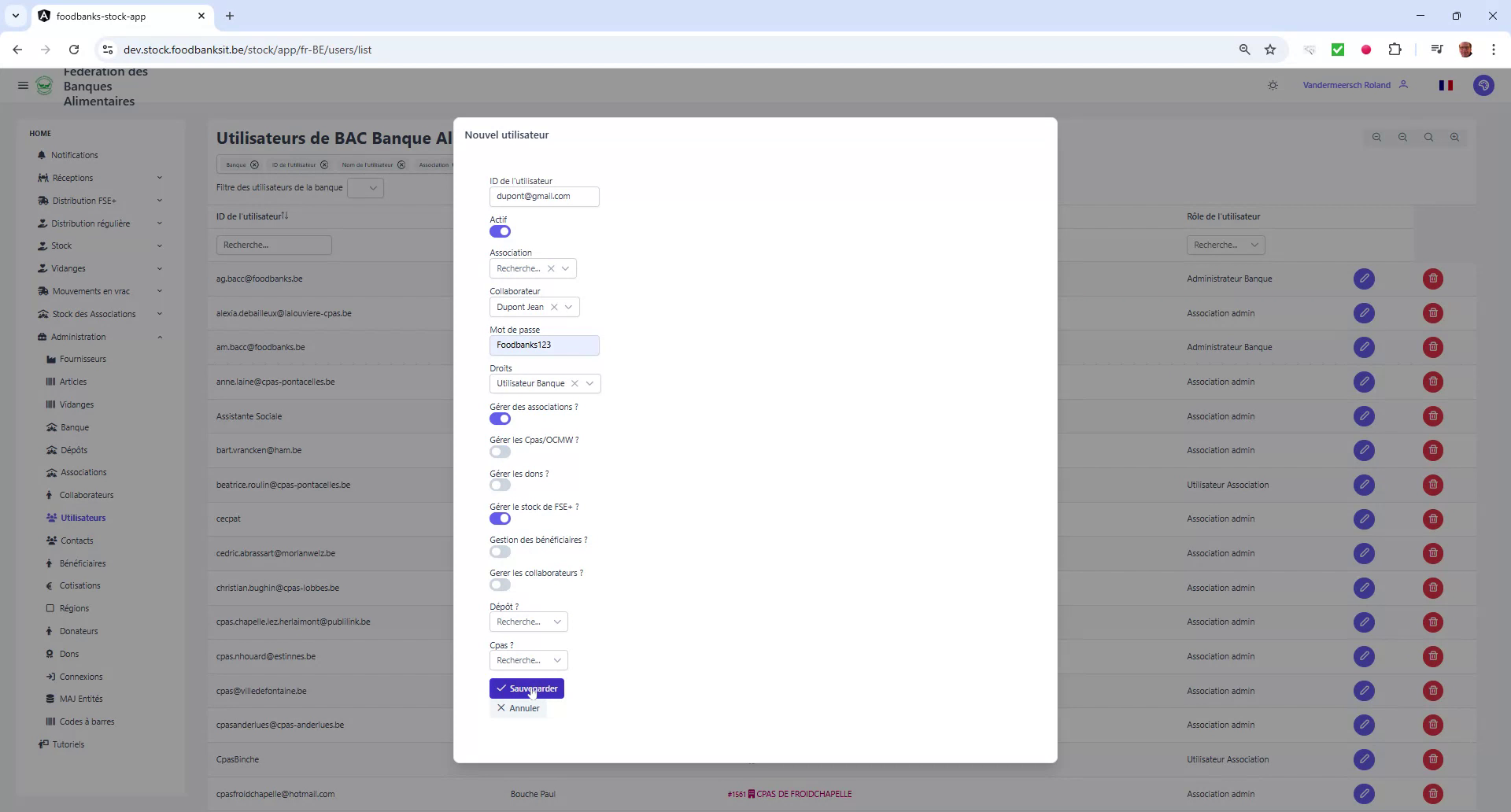Open Notifications from the sidebar
1511x812 pixels.
pyautogui.click(x=75, y=155)
